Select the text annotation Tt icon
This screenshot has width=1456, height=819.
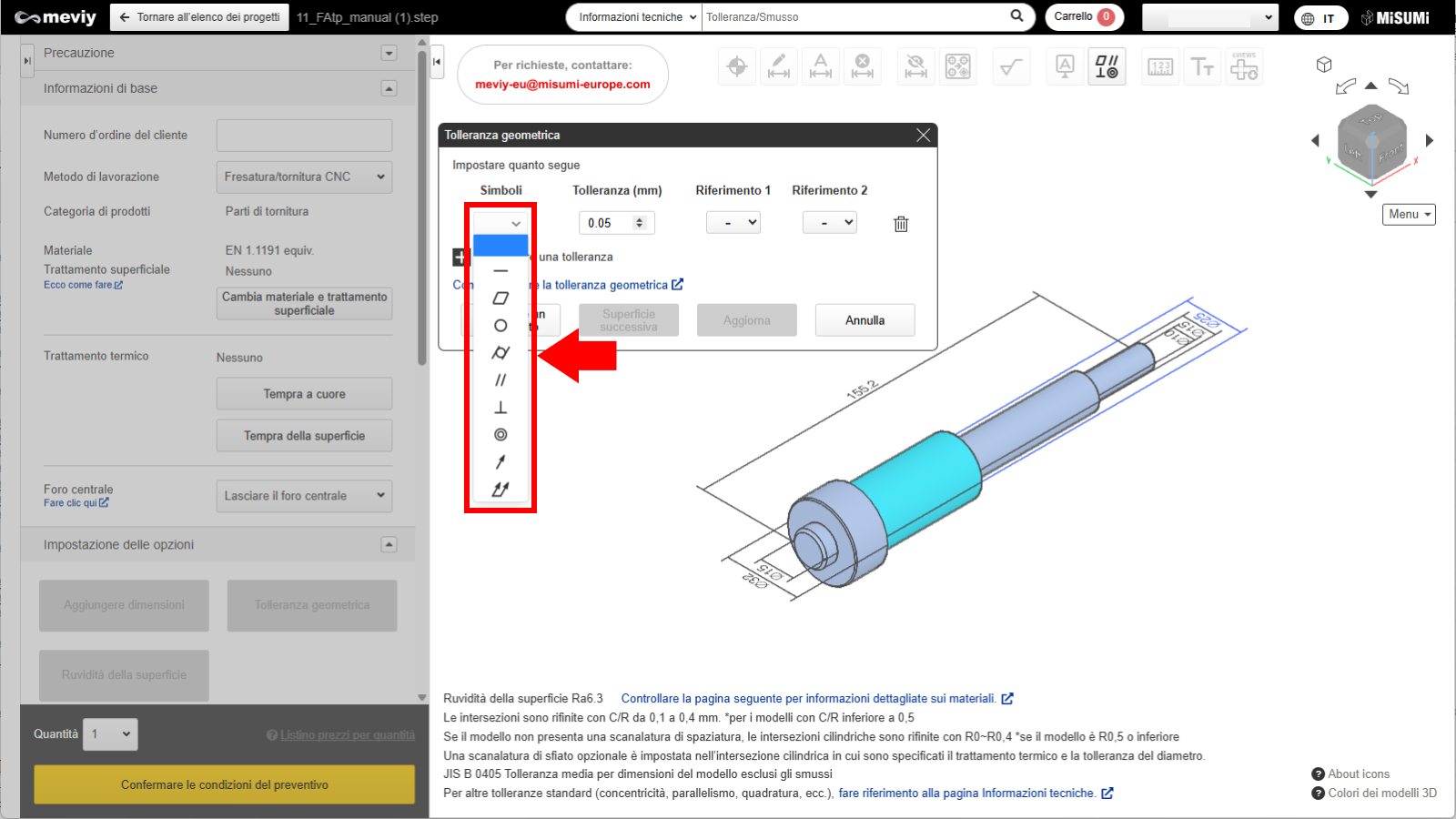1202,66
